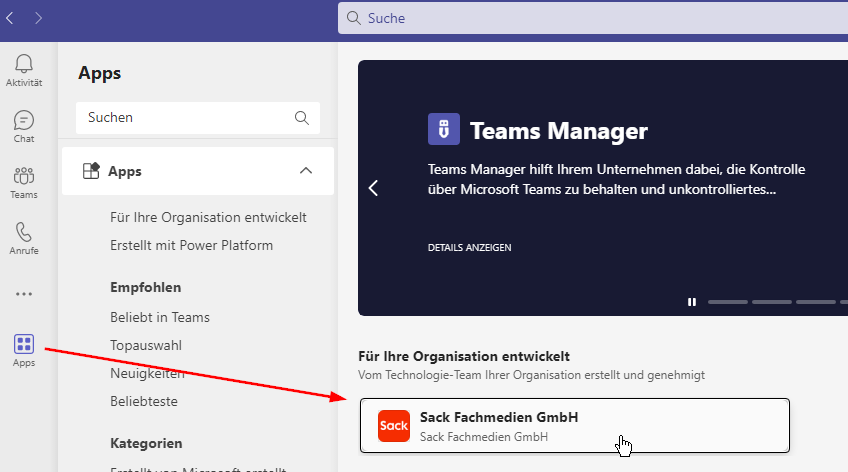Image resolution: width=848 pixels, height=472 pixels.
Task: Click DETAILS ANZEIGEN on Teams Manager banner
Action: [x=469, y=247]
